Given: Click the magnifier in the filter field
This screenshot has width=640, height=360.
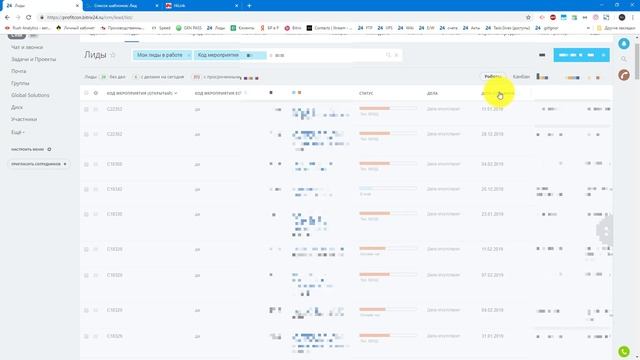Looking at the screenshot, I should click(x=388, y=55).
